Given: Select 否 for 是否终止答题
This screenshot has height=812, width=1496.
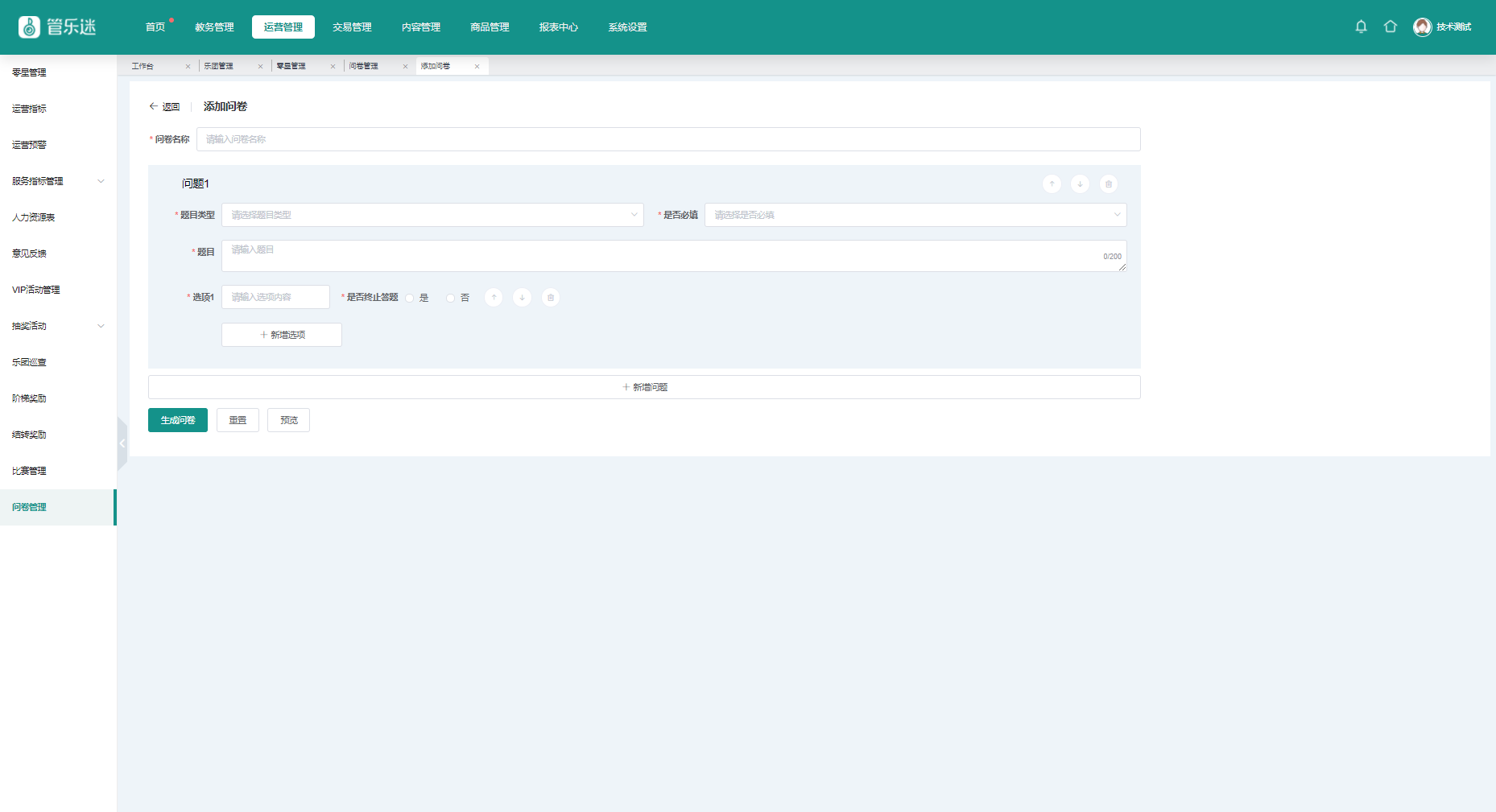Looking at the screenshot, I should point(451,299).
